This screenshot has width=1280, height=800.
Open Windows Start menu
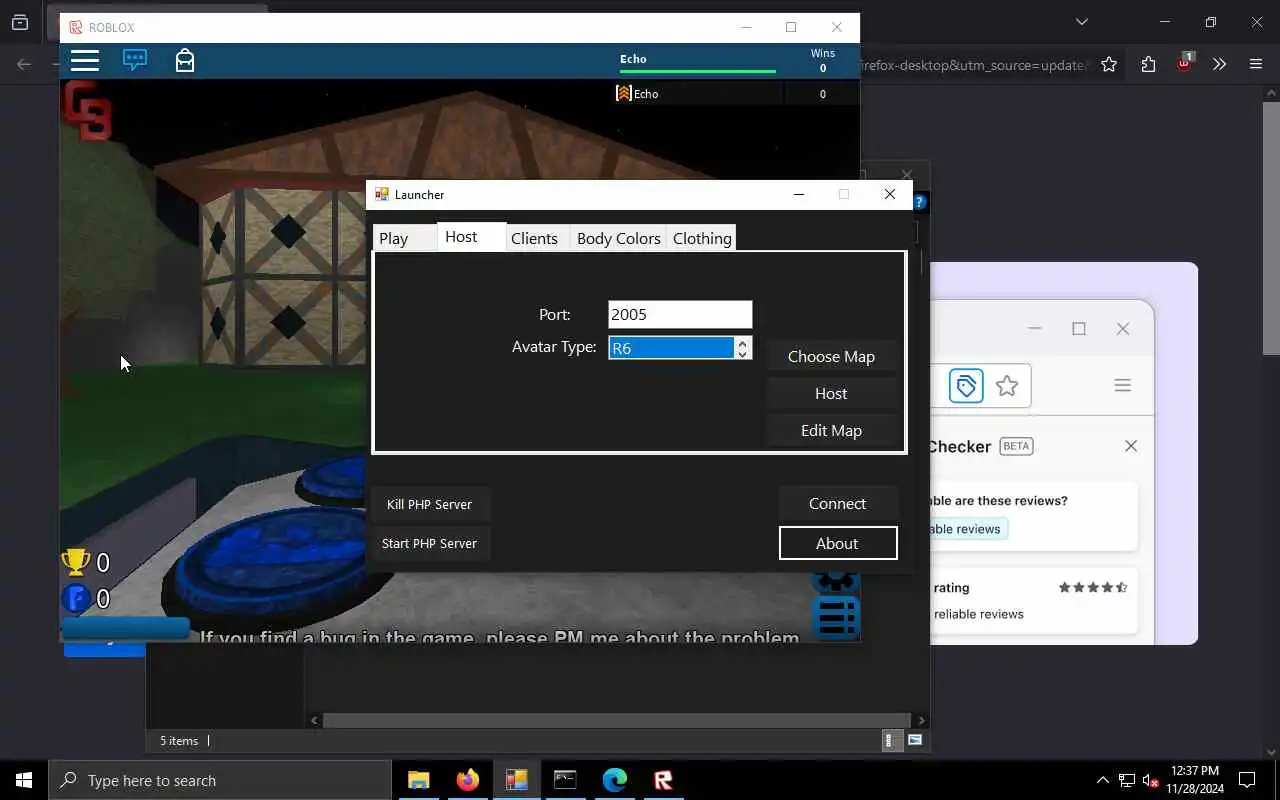pyautogui.click(x=24, y=780)
